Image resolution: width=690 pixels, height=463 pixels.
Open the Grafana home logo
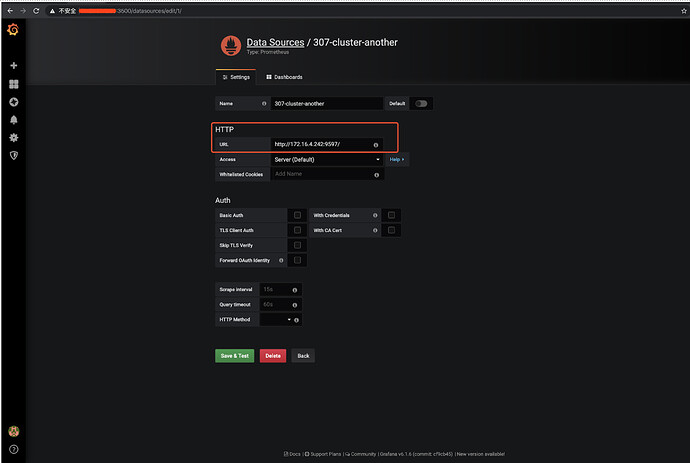pos(13,29)
